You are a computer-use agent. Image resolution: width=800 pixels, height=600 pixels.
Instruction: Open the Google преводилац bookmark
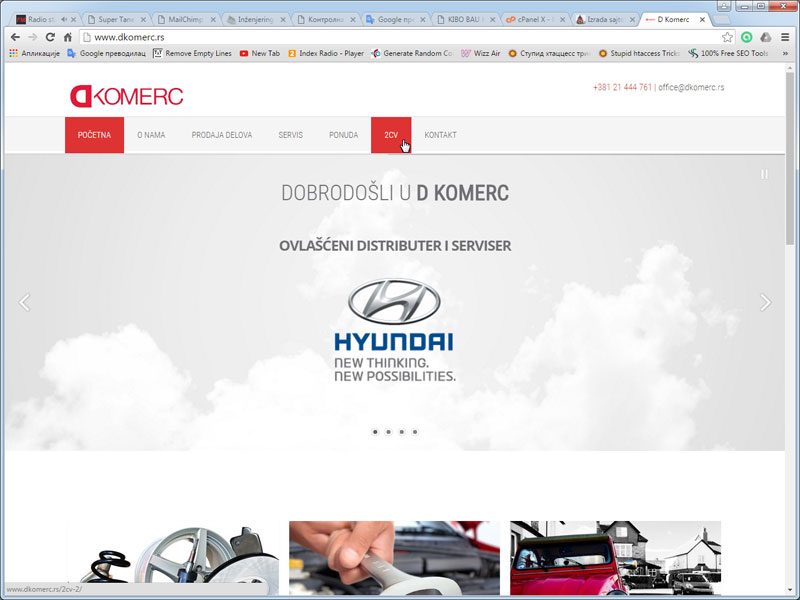pyautogui.click(x=106, y=53)
